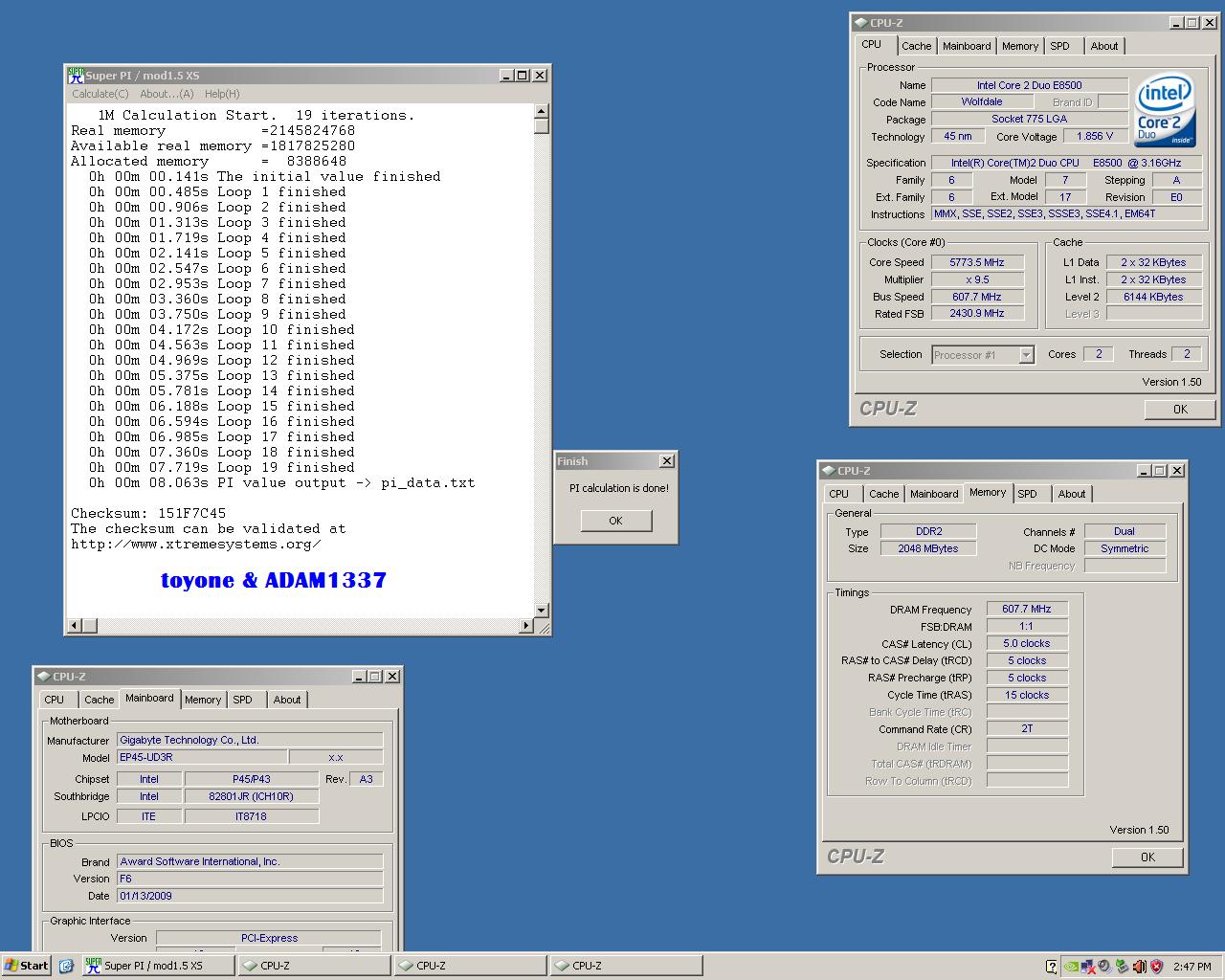Open the Cache tab in the Intel Core 2 Duo CPU-Z window

pos(916,46)
